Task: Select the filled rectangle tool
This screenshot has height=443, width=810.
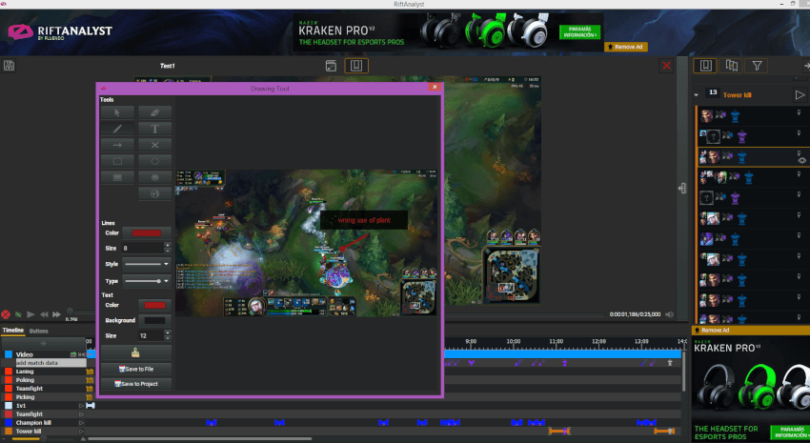Action: pos(117,177)
